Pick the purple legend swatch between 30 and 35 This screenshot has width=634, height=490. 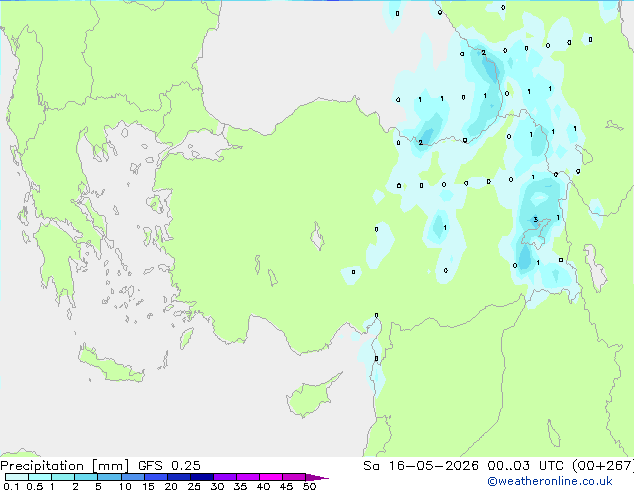click(x=224, y=477)
